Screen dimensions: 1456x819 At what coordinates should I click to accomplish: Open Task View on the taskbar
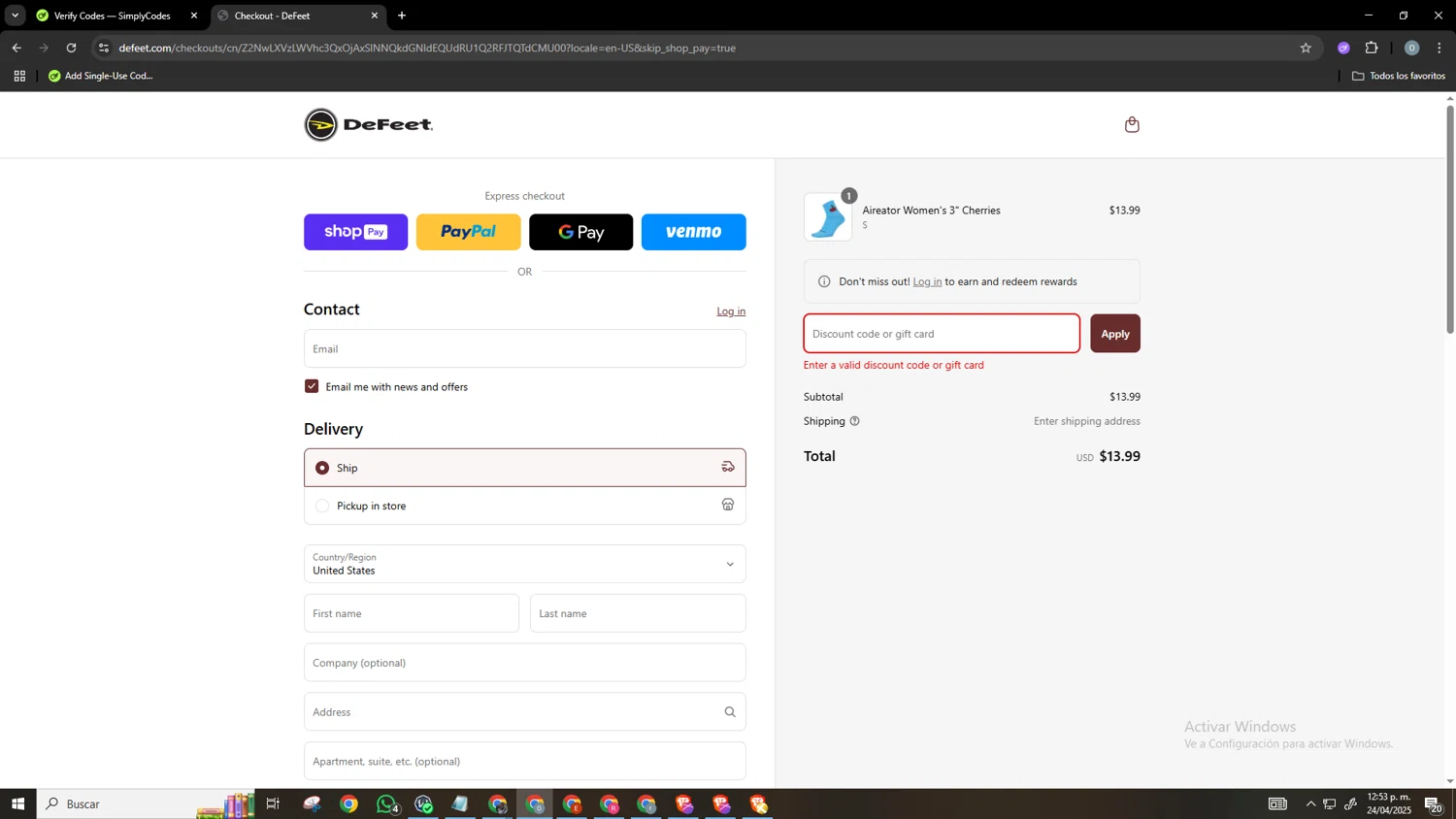pyautogui.click(x=273, y=803)
